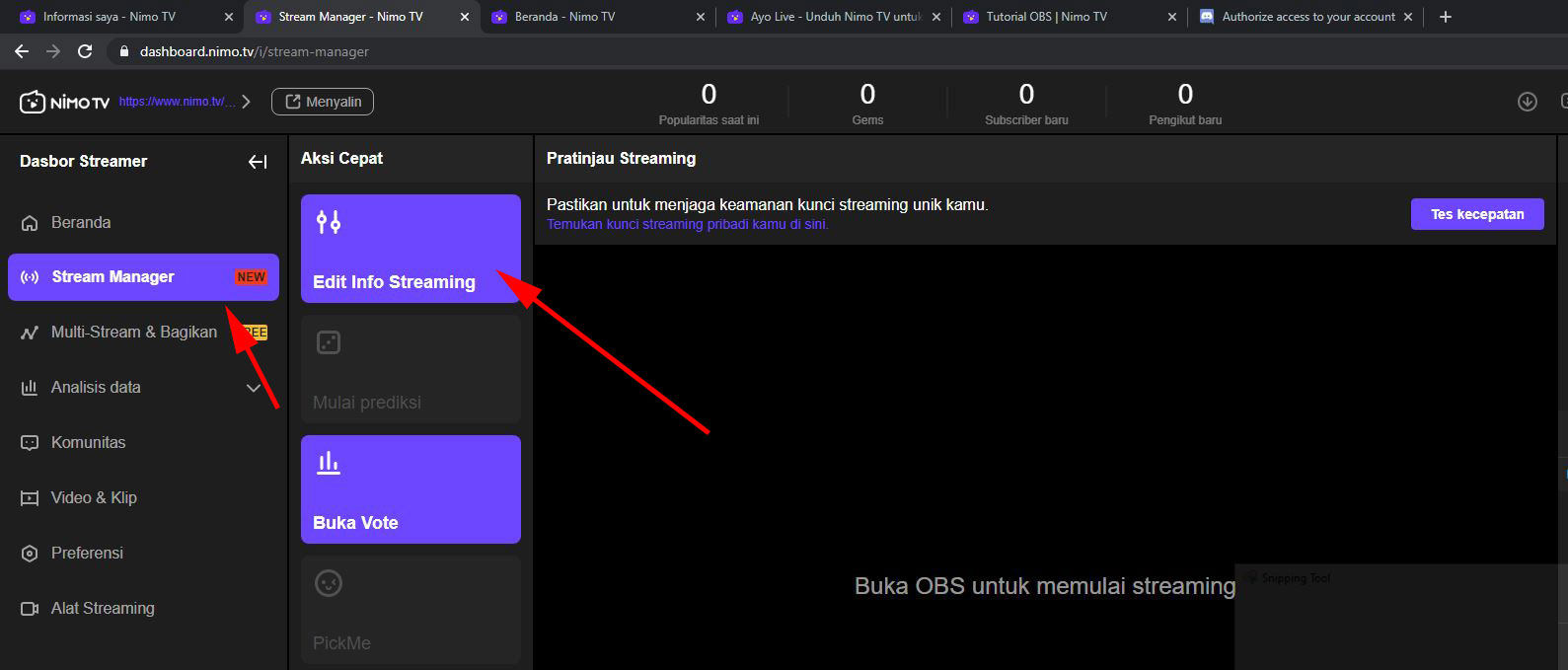Image resolution: width=1568 pixels, height=670 pixels.
Task: Open Beranda in the sidebar
Action: tap(144, 223)
